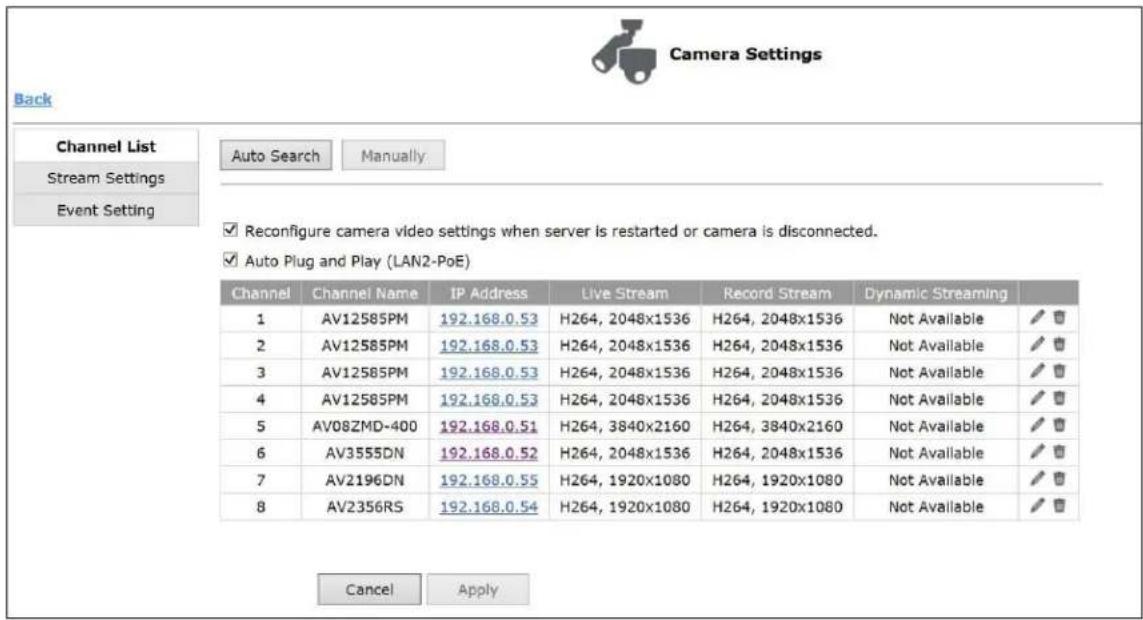
Task: Edit channel 4 with the pencil icon
Action: pos(1037,399)
